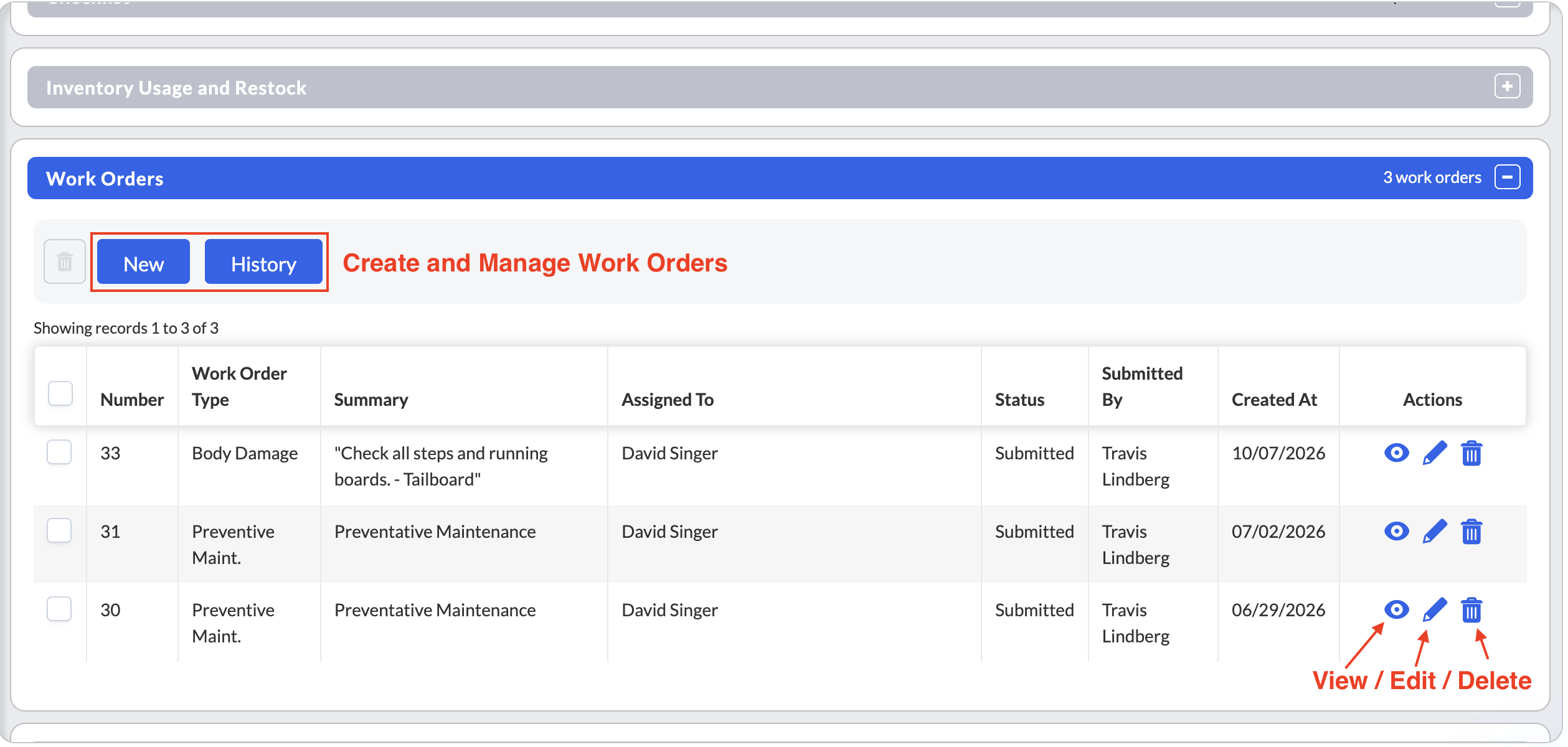The width and height of the screenshot is (1568, 747).
Task: Click the "Check all steps and running boards" summary
Action: pyautogui.click(x=441, y=466)
